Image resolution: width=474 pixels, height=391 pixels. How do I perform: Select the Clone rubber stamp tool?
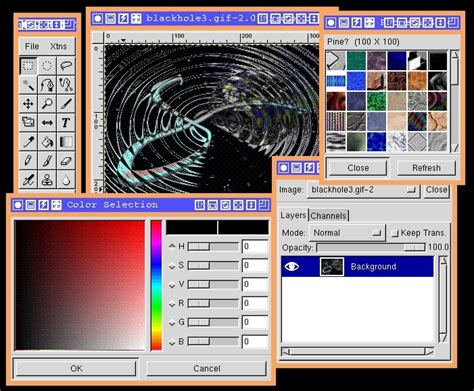tap(47, 180)
